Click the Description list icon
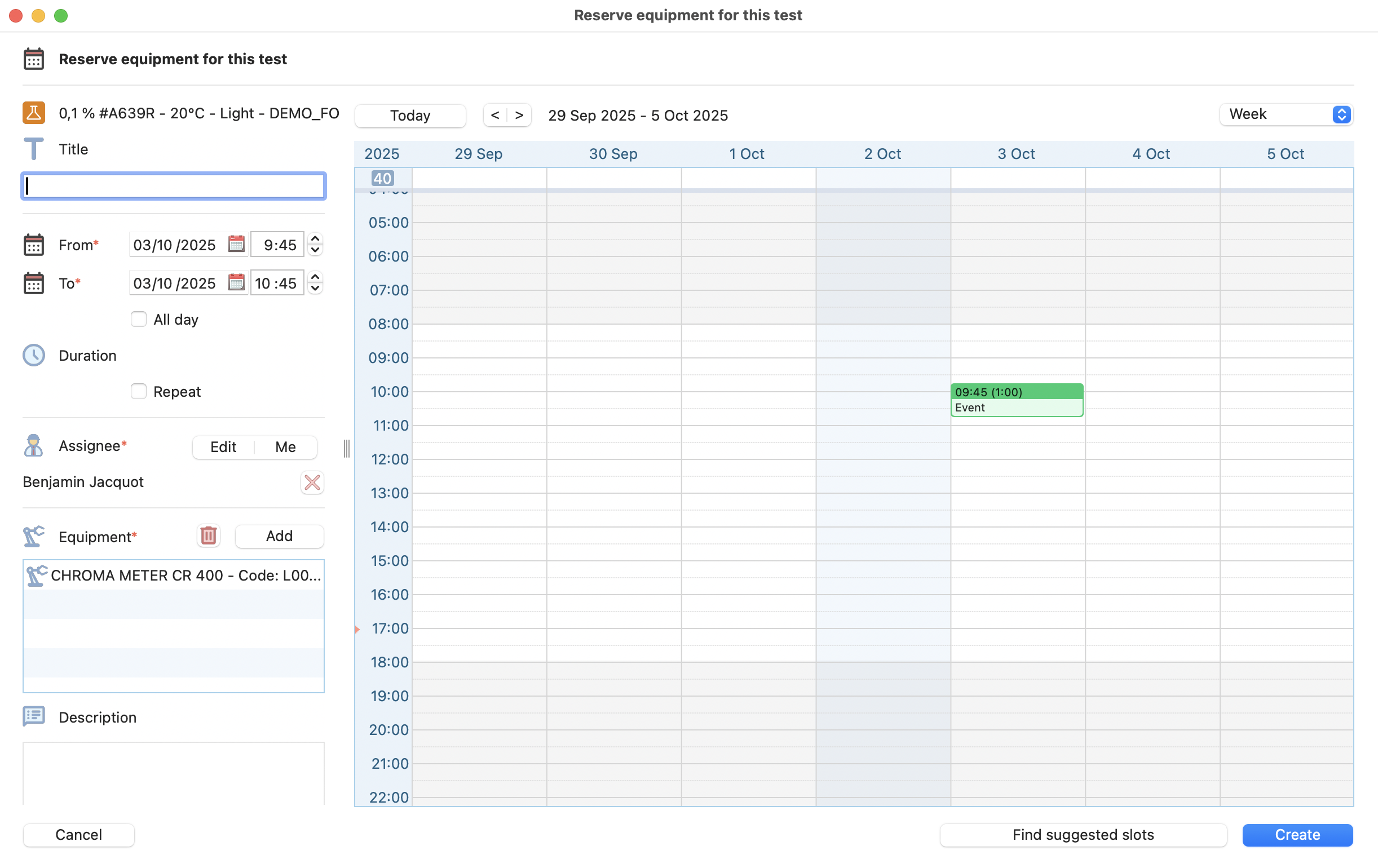This screenshot has height=868, width=1378. pyautogui.click(x=34, y=716)
